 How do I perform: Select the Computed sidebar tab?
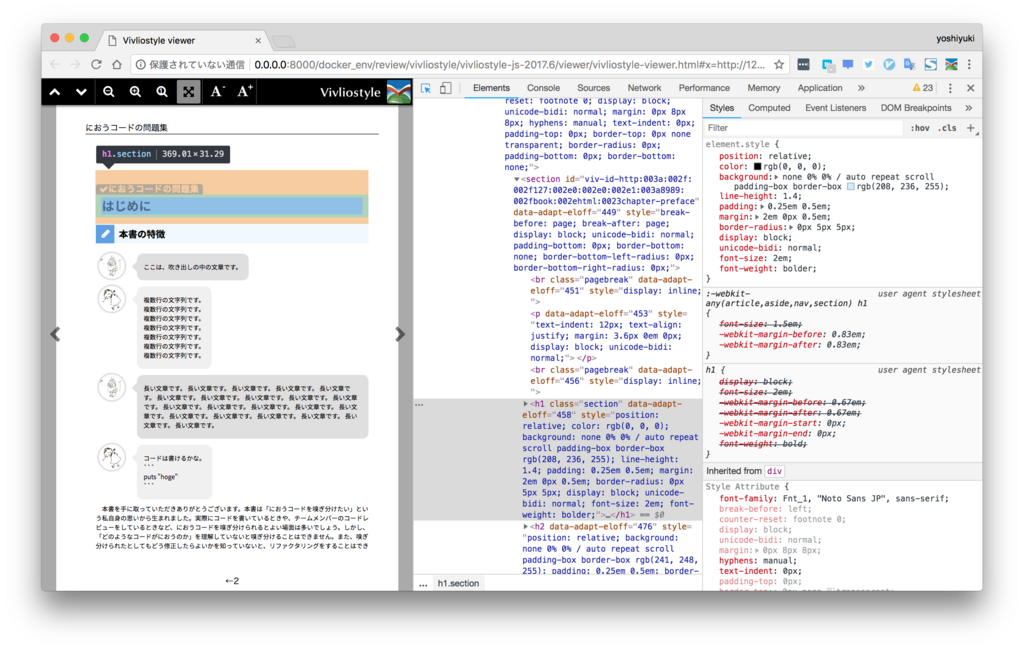[769, 108]
